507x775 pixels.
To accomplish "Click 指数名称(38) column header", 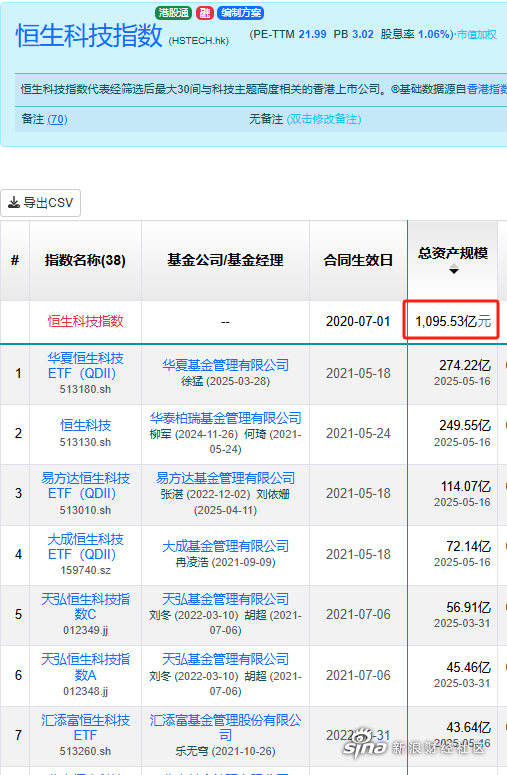I will point(85,260).
